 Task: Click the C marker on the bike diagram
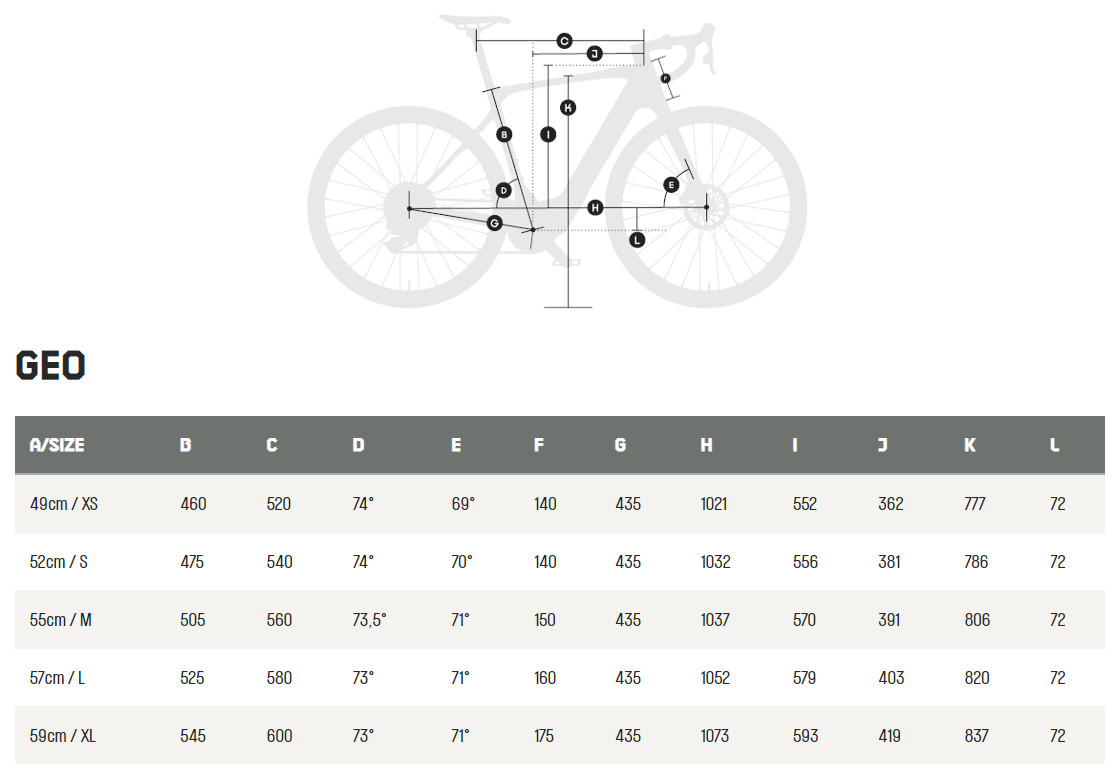pos(564,41)
